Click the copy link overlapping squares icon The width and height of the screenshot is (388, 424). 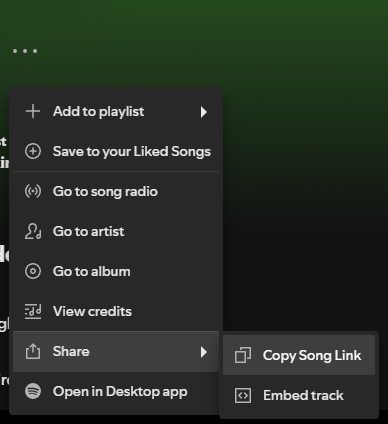coord(243,355)
